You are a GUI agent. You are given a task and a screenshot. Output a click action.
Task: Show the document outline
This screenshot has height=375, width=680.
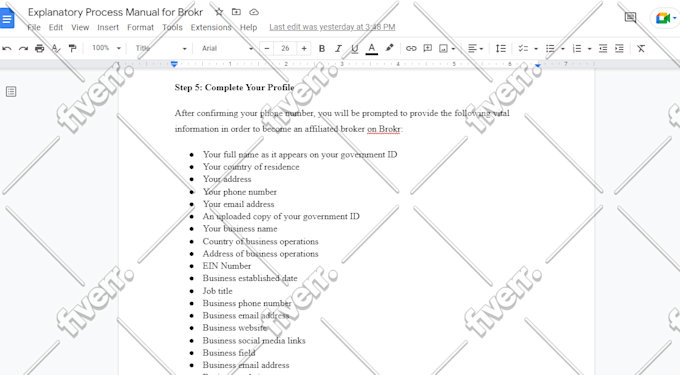point(11,91)
